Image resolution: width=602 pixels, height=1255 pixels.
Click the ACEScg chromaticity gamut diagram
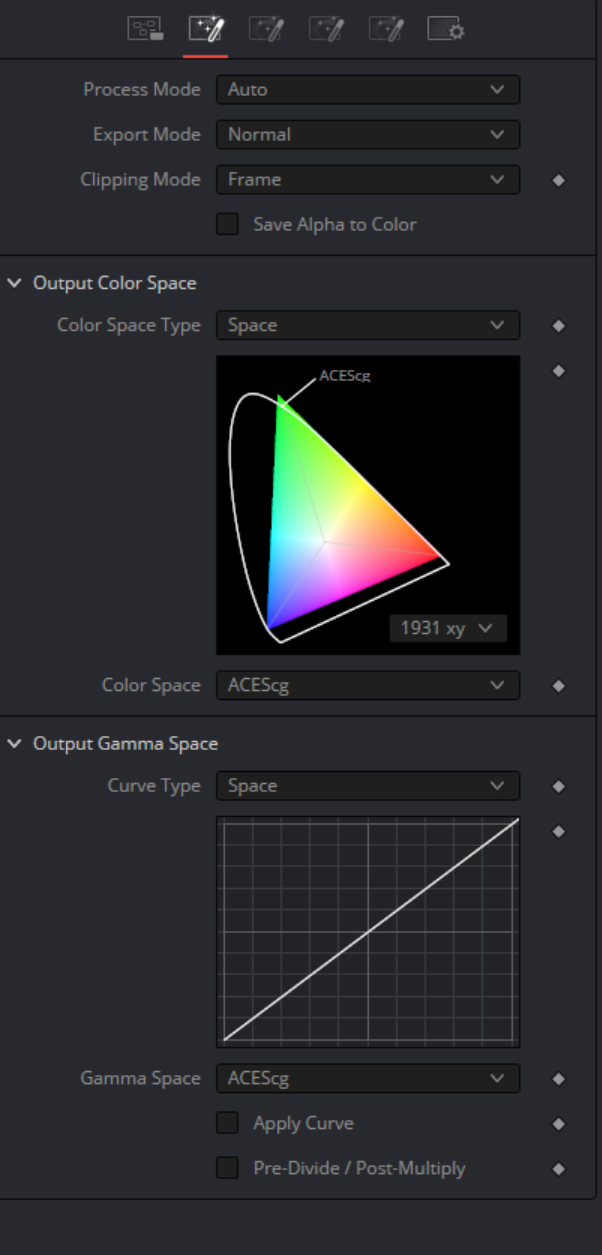(x=368, y=505)
